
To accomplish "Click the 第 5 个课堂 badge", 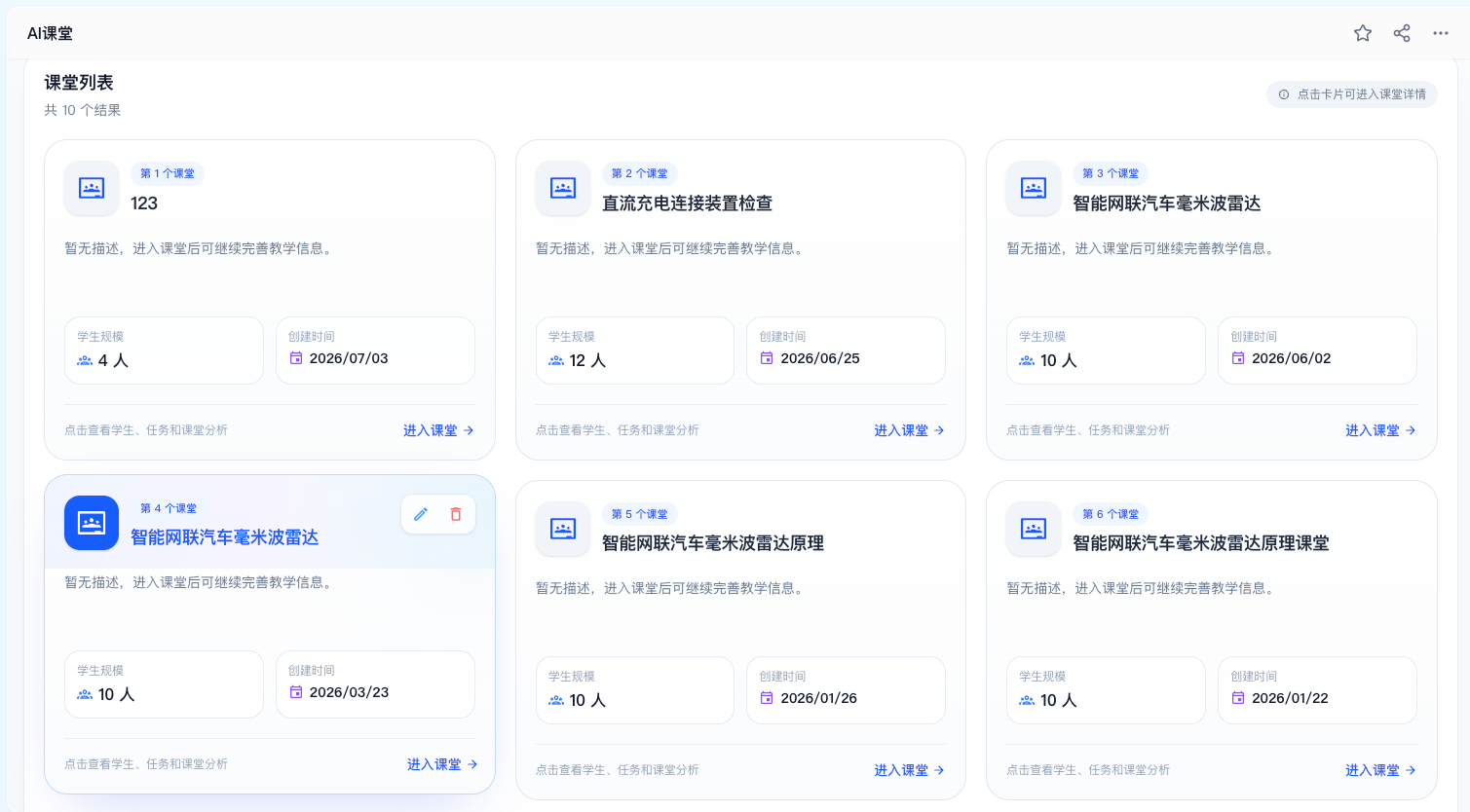I will 639,514.
